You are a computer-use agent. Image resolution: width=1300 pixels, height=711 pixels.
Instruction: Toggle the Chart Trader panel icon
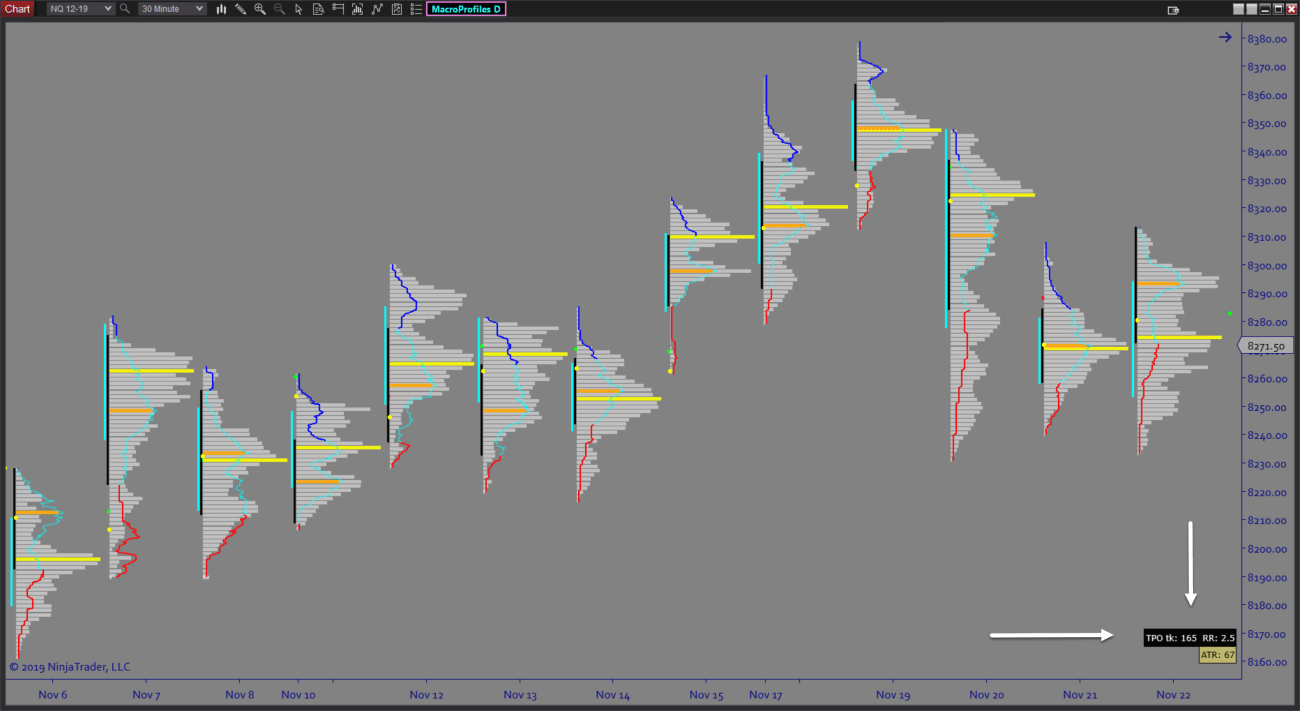pyautogui.click(x=1174, y=9)
